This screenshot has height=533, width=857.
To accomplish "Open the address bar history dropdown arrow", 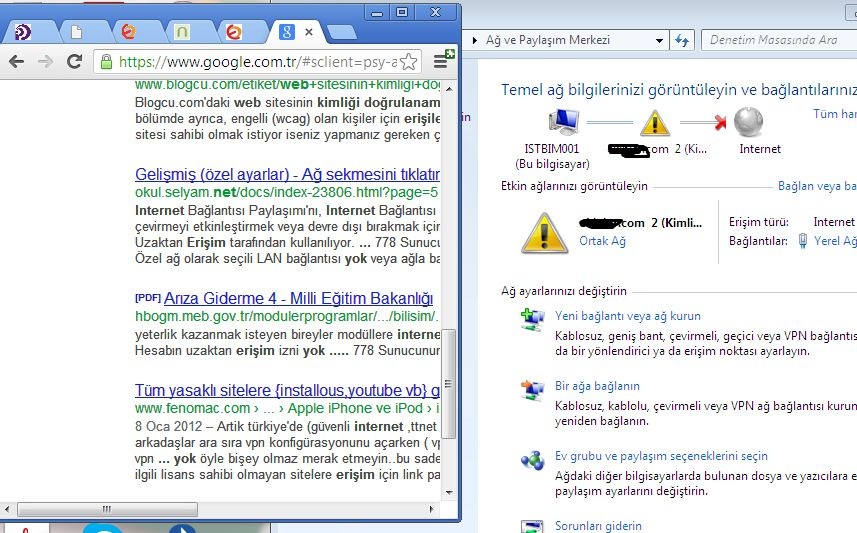I will 659,40.
